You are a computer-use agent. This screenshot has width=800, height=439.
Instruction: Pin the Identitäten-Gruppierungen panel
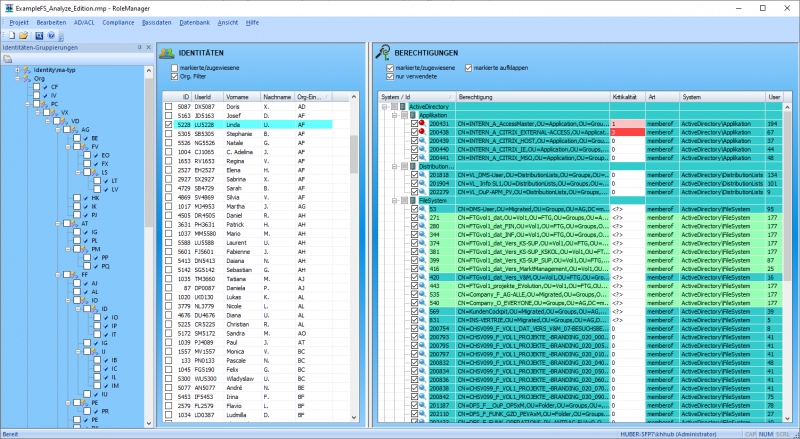tap(138, 47)
